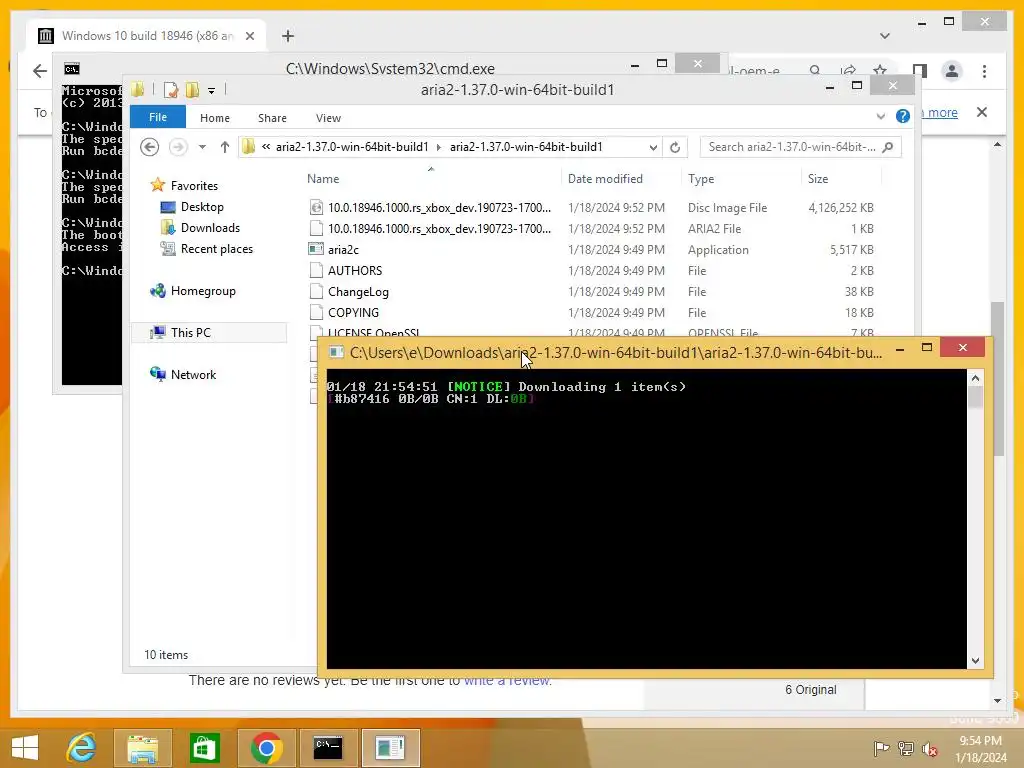The image size is (1024, 768).
Task: Bookmark this page star icon
Action: tap(880, 70)
